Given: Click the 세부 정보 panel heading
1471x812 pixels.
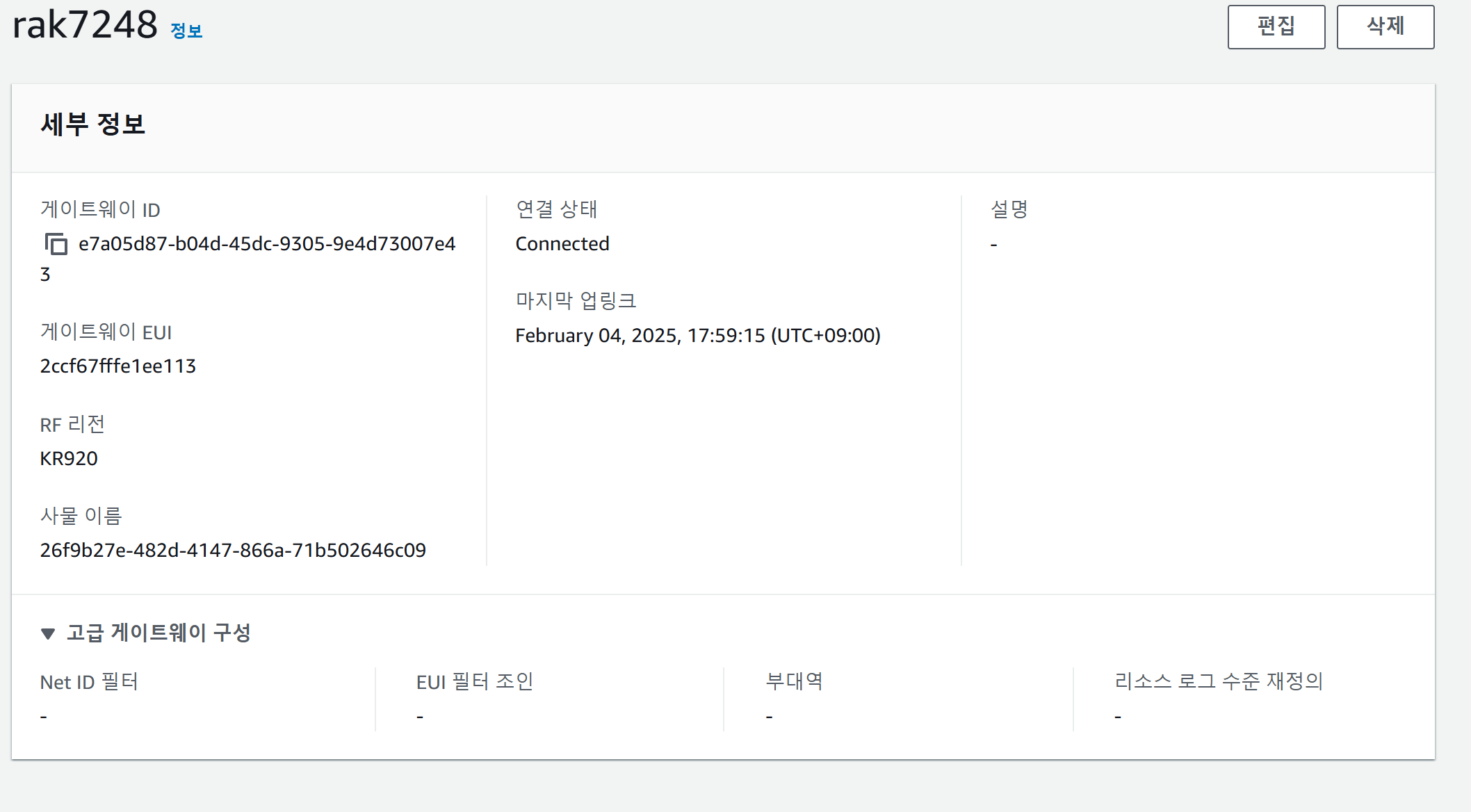Looking at the screenshot, I should point(93,125).
